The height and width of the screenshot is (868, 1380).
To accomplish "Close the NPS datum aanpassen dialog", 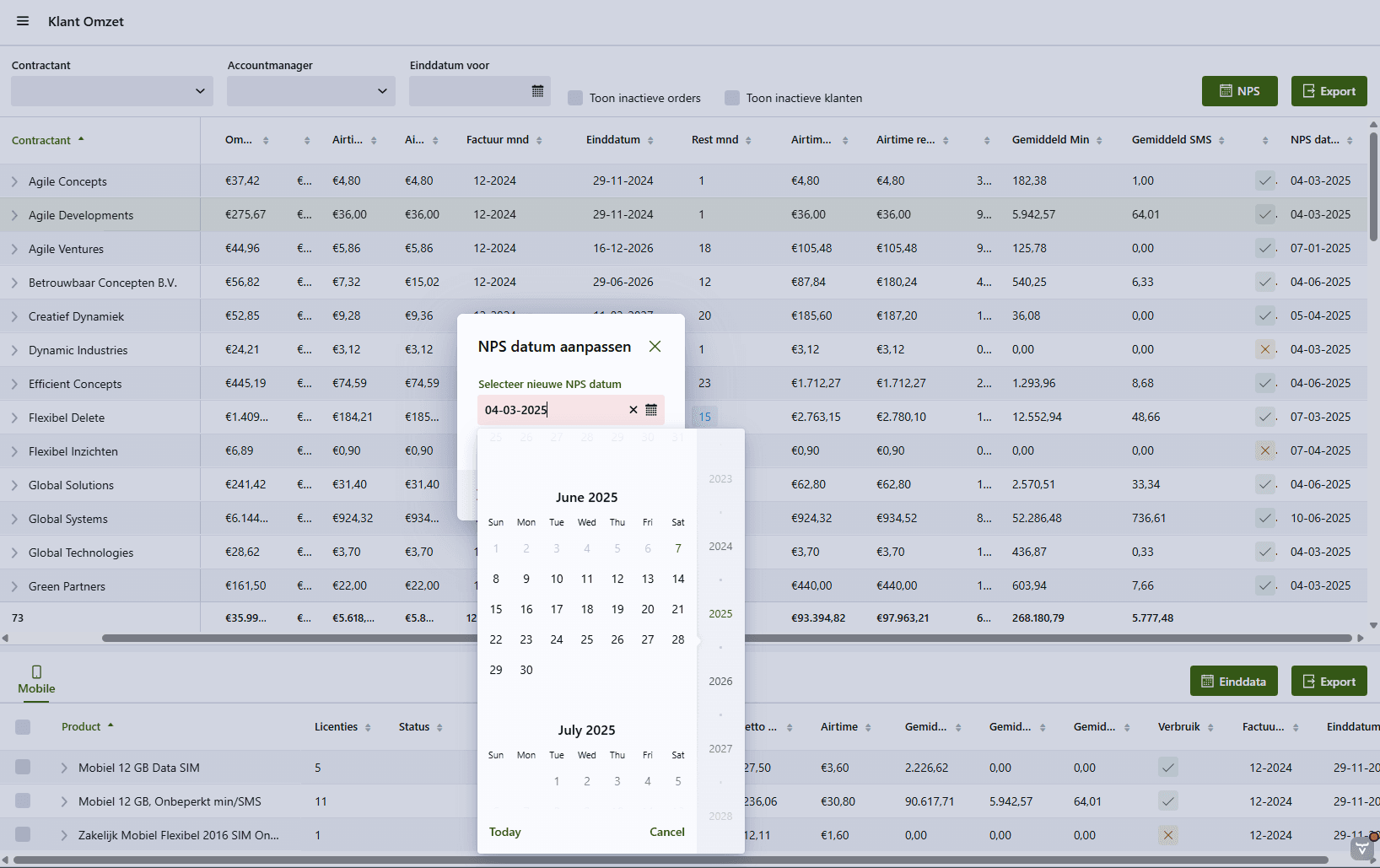I will (655, 347).
